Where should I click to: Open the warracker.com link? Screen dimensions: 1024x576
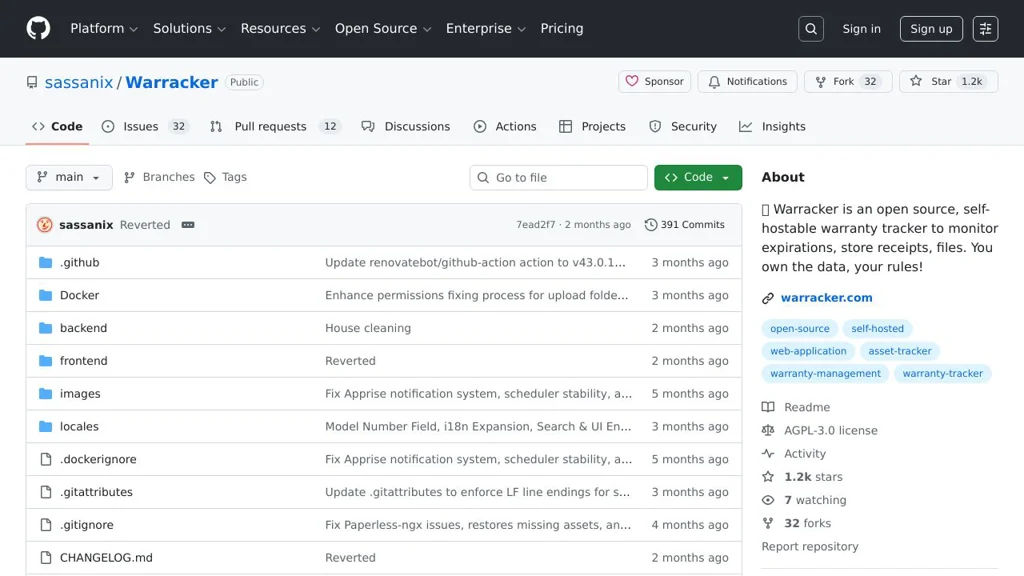tap(826, 298)
